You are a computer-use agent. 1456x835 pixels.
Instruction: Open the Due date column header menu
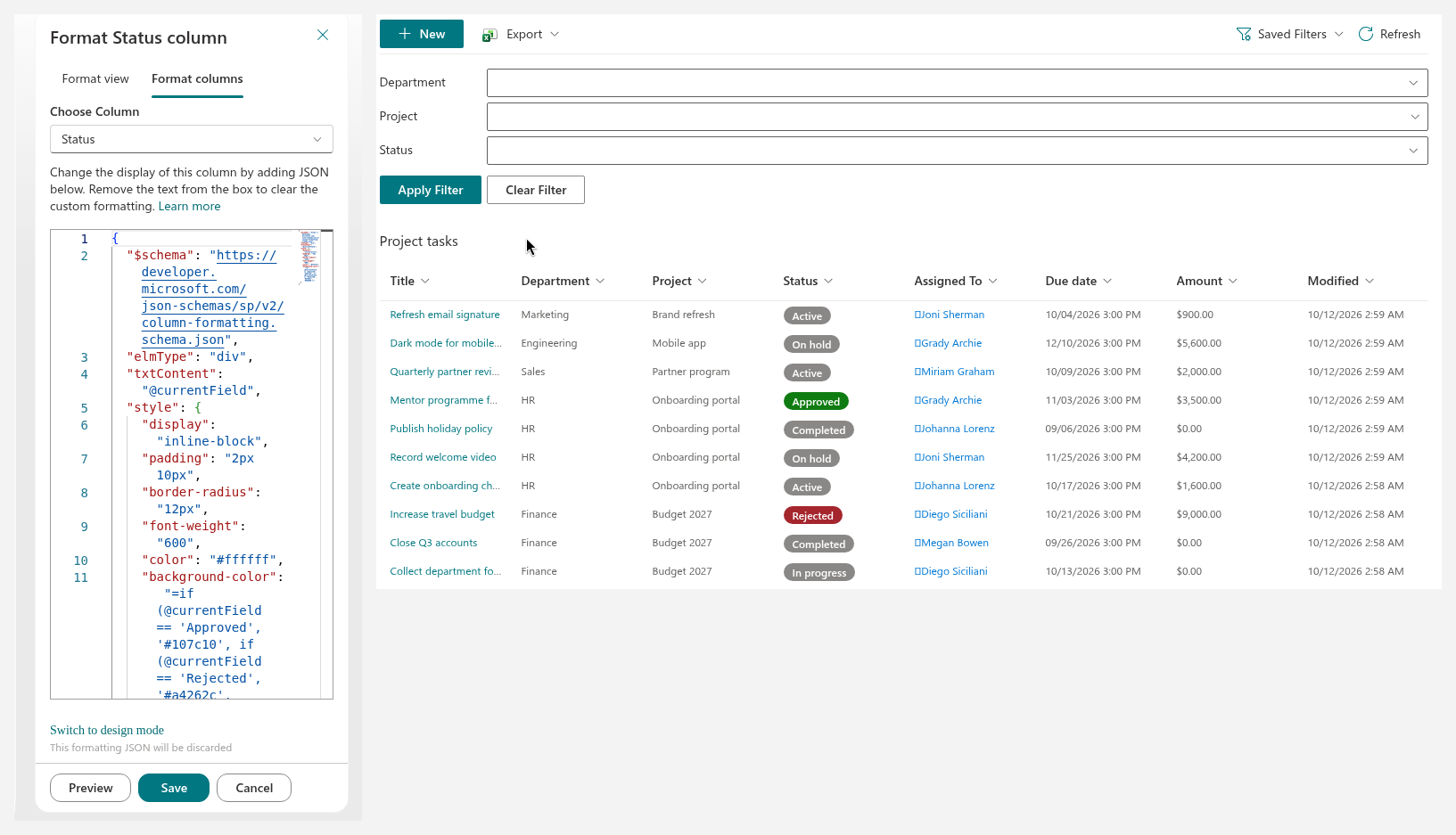tap(1079, 281)
